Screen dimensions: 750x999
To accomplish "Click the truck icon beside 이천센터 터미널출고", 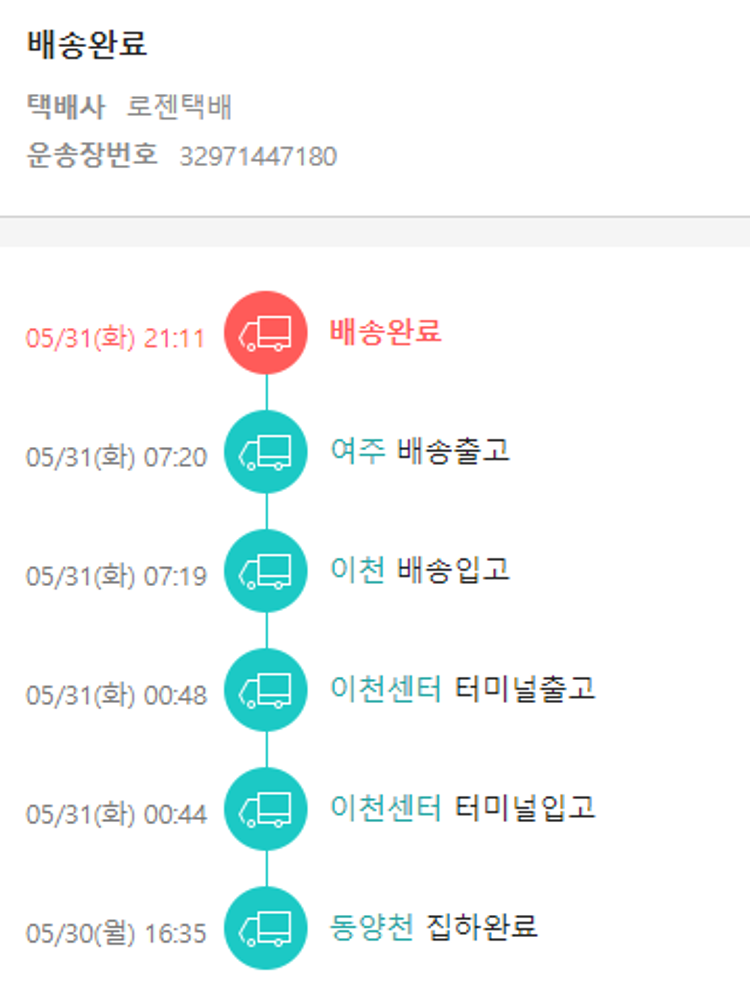I will [x=266, y=690].
